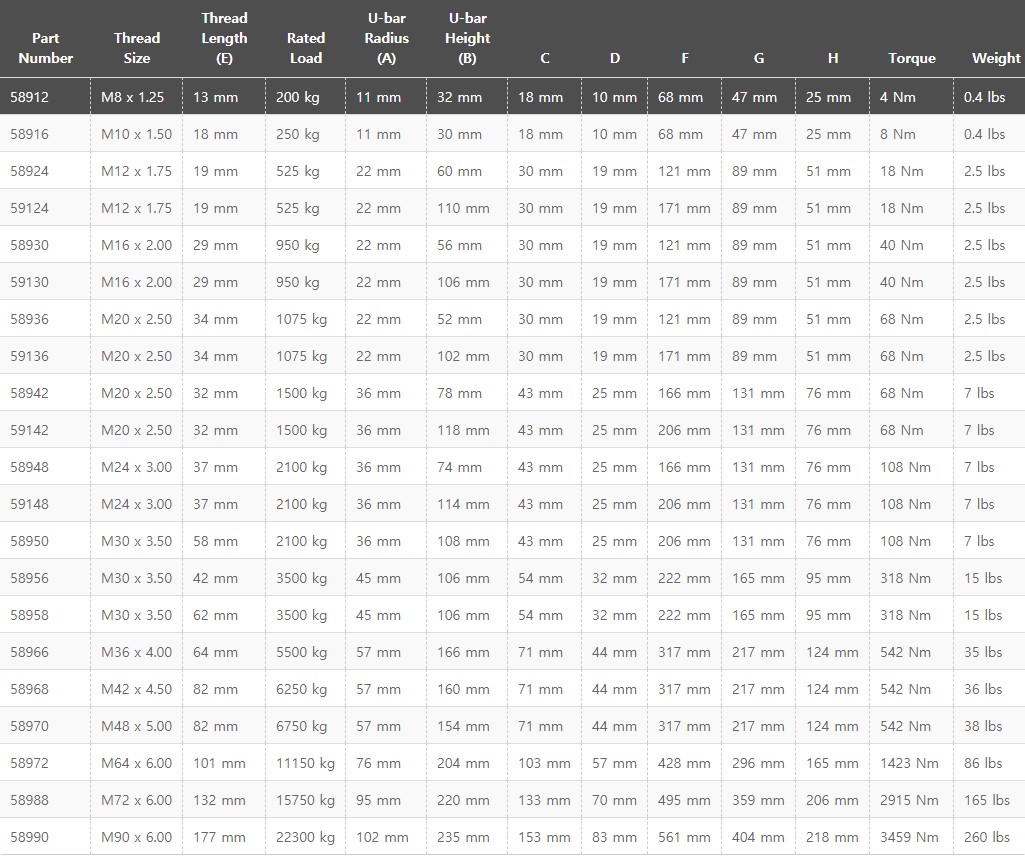
Task: Click rated load 11150 kg
Action: [305, 763]
